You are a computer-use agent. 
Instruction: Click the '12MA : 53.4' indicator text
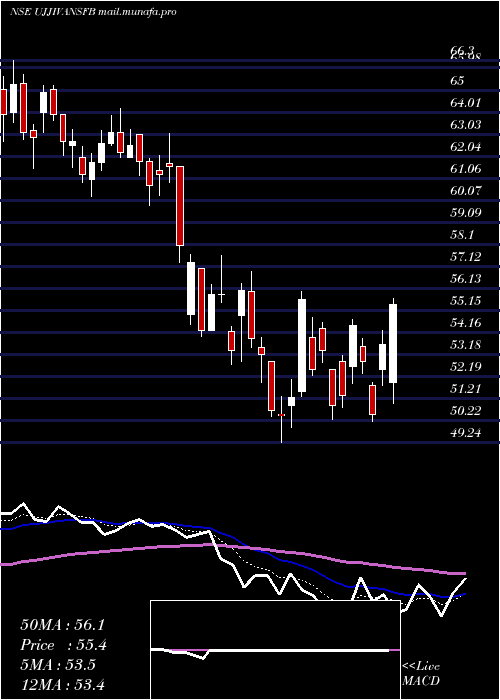(62, 684)
